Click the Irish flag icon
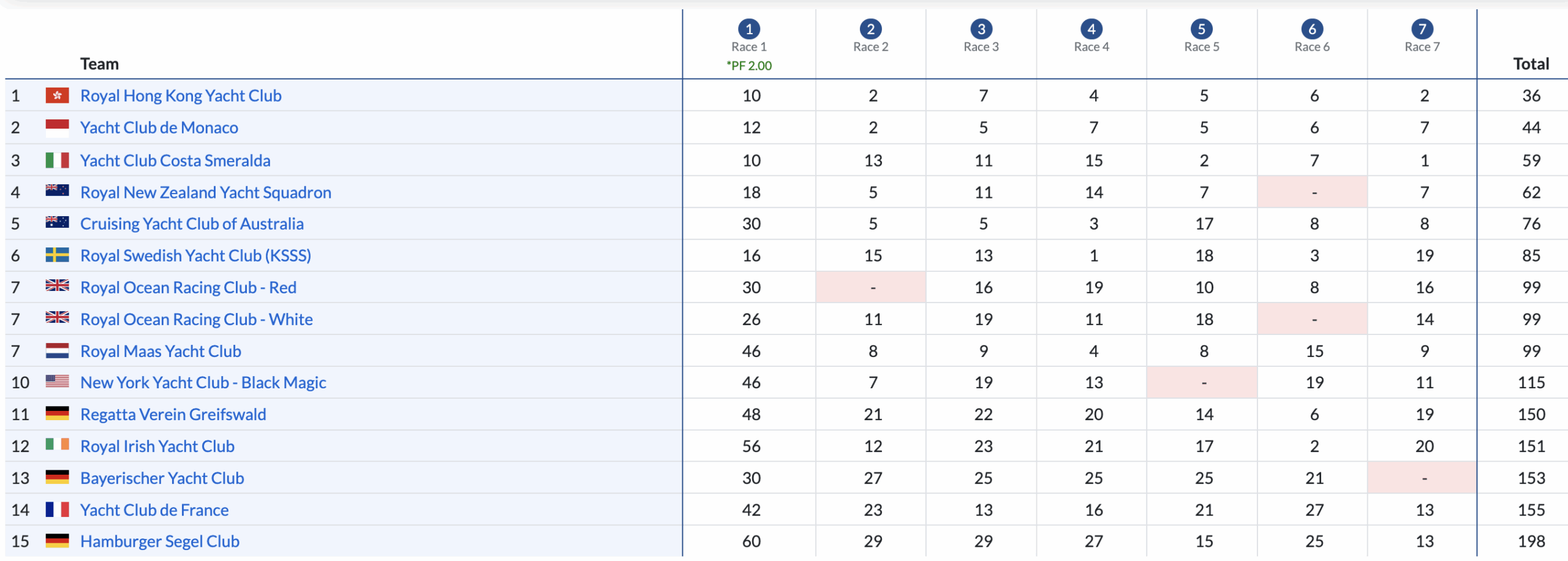 tap(57, 445)
